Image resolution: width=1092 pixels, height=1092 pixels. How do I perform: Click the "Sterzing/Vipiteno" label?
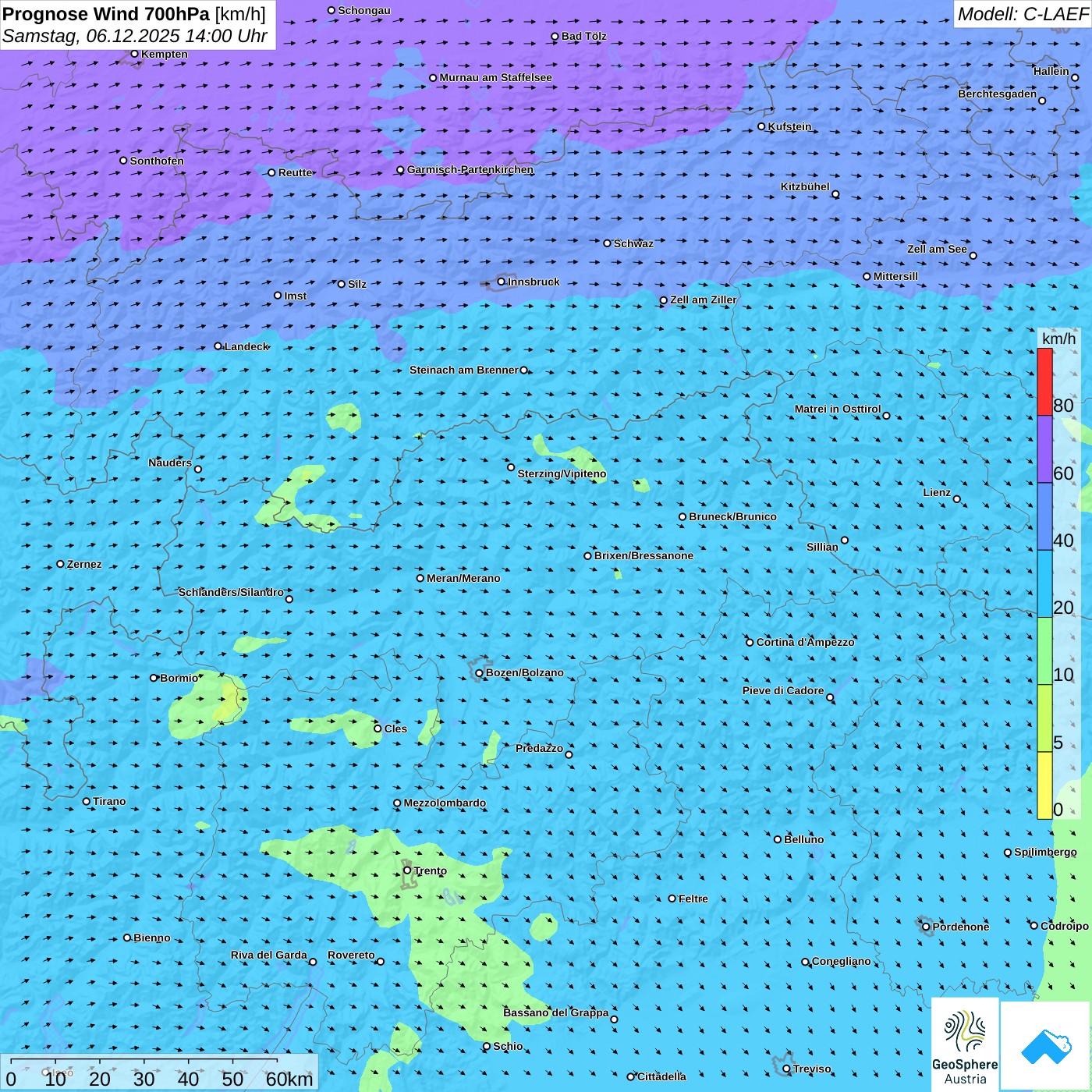point(562,473)
